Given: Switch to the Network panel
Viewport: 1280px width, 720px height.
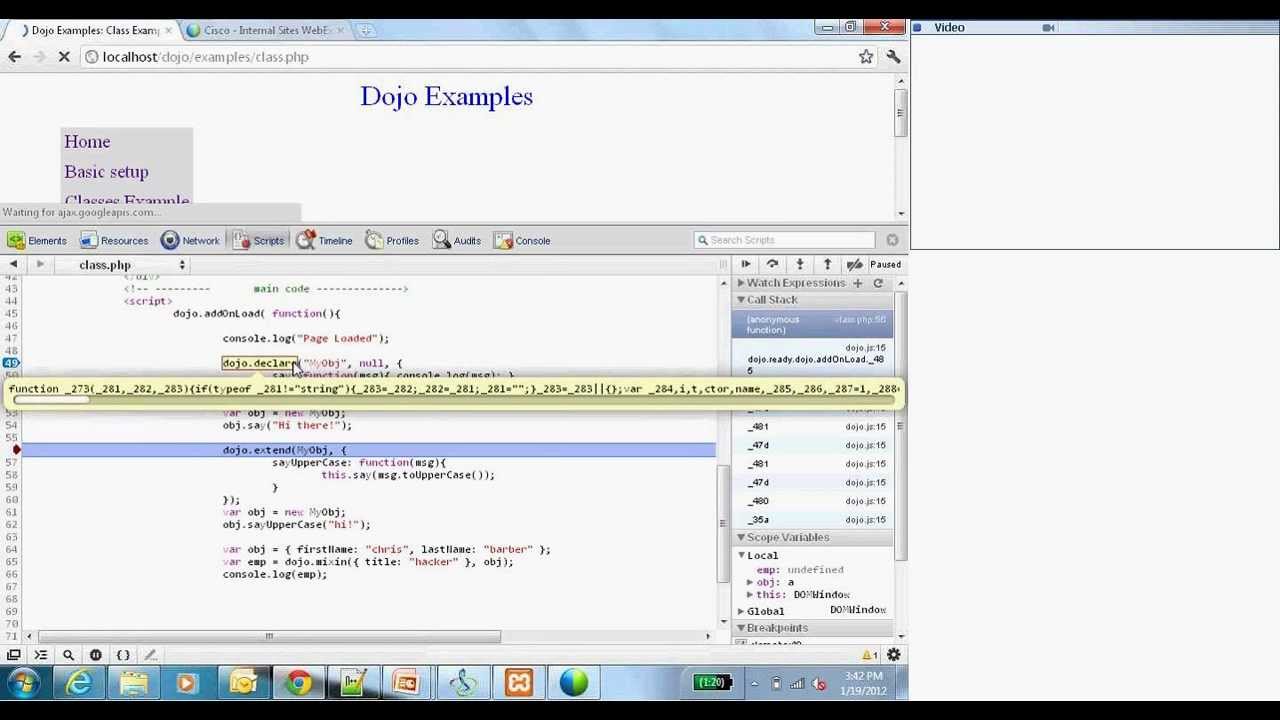Looking at the screenshot, I should point(190,240).
